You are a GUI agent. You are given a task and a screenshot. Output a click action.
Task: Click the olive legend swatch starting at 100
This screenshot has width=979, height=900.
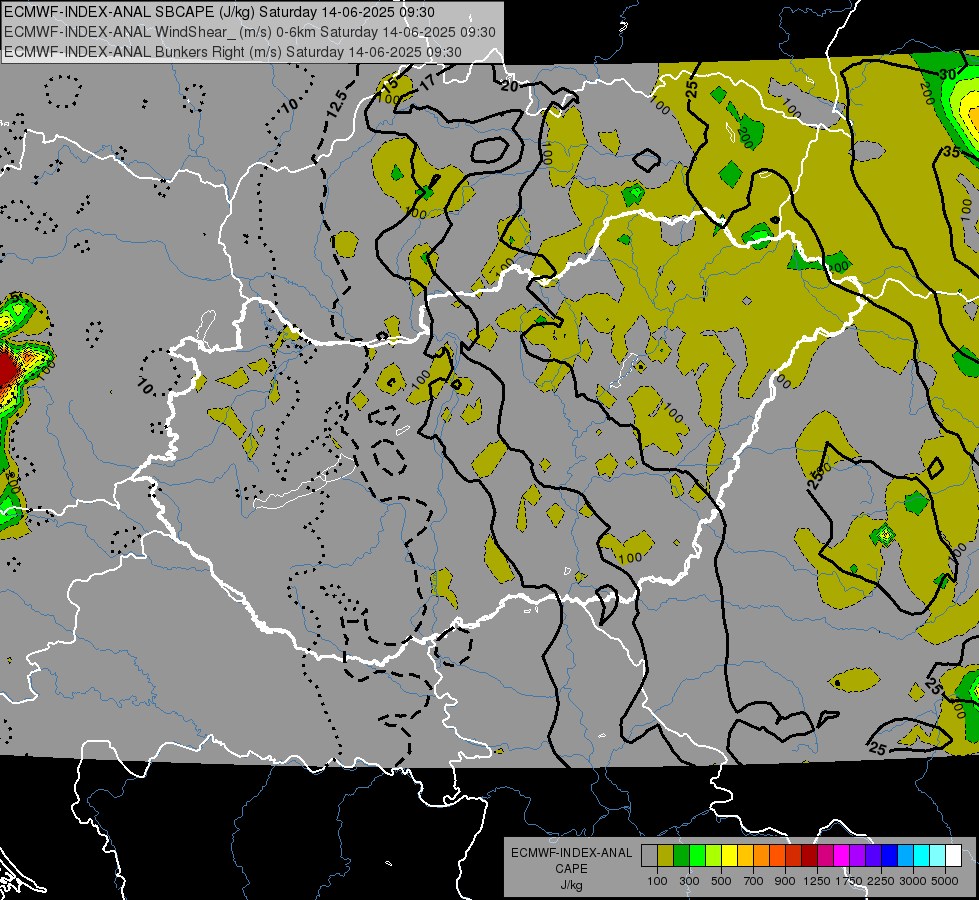pos(666,856)
